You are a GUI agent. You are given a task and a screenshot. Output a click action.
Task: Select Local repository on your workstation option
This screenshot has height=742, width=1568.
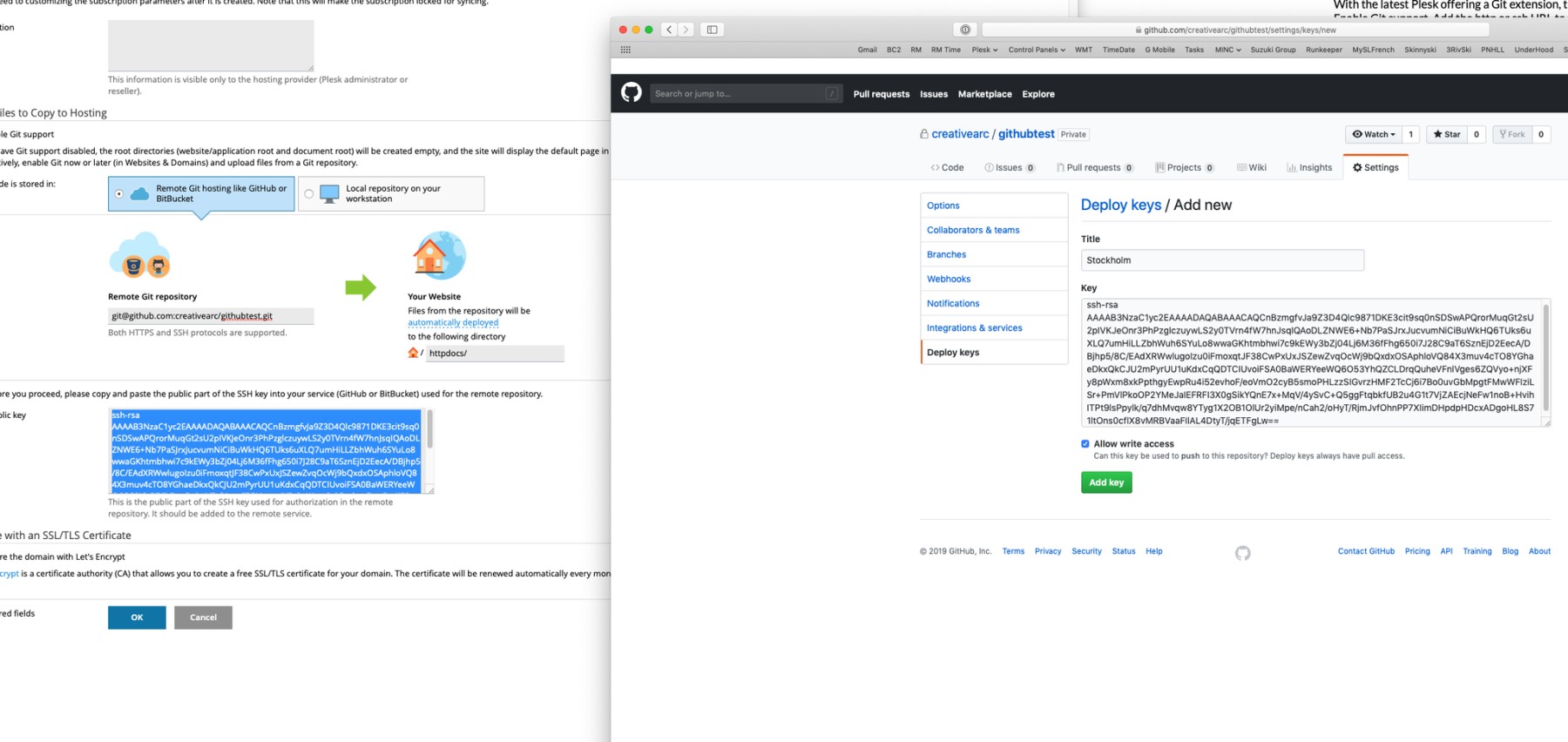click(309, 193)
